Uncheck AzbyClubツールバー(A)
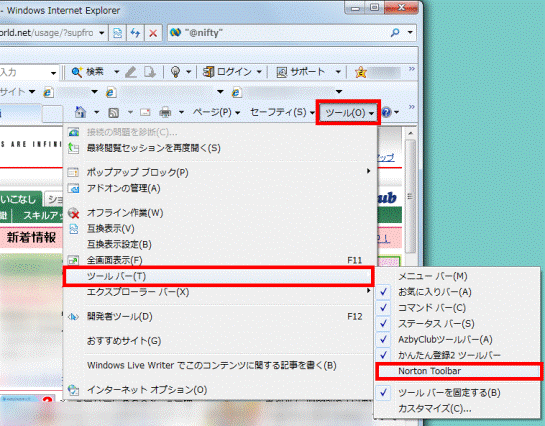545x426 pixels. (457, 339)
